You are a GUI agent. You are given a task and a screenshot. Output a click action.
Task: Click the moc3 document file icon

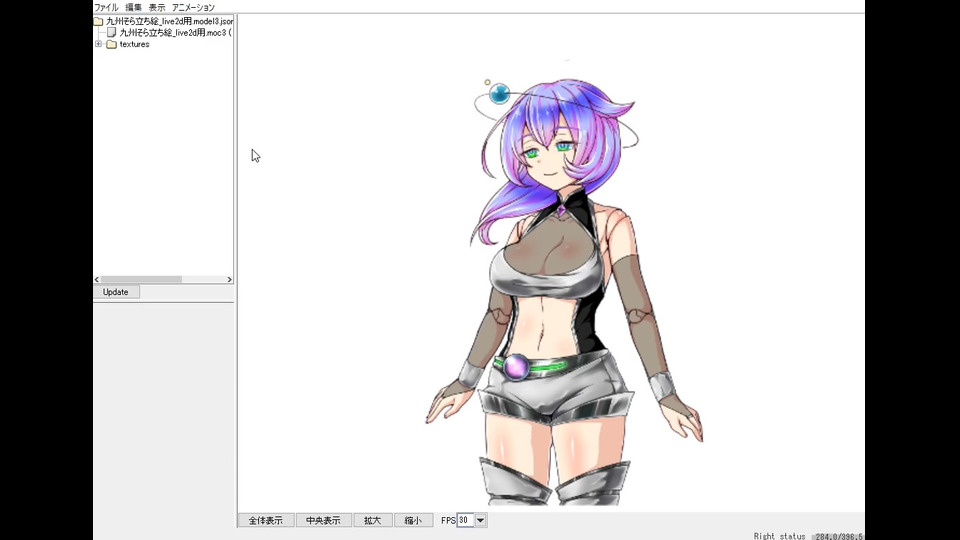[x=111, y=32]
